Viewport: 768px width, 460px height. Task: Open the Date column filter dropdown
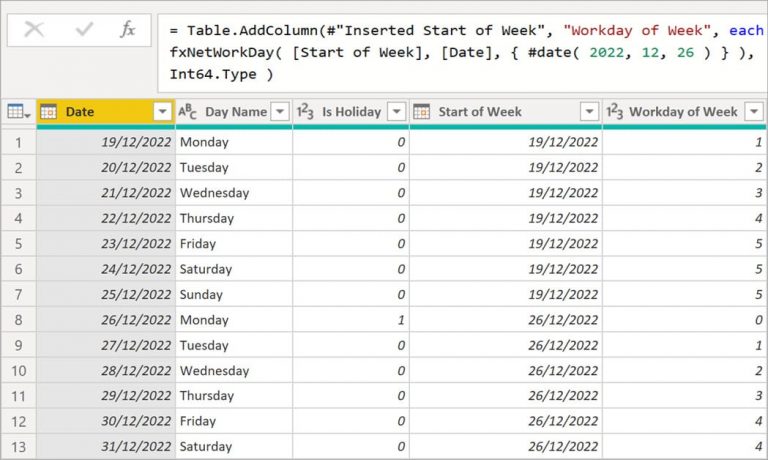pos(162,112)
